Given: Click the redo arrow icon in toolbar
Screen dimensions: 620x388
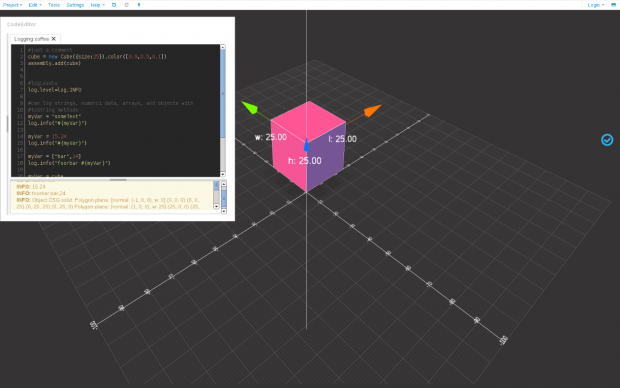Looking at the screenshot, I should (127, 5).
